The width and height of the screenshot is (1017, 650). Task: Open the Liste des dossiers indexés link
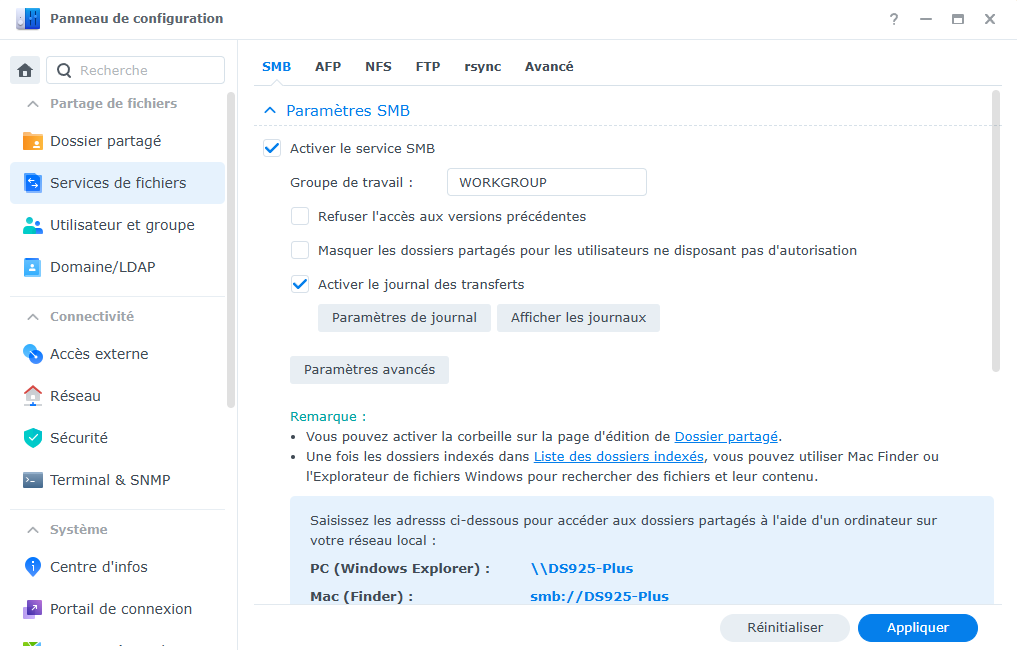click(x=618, y=457)
